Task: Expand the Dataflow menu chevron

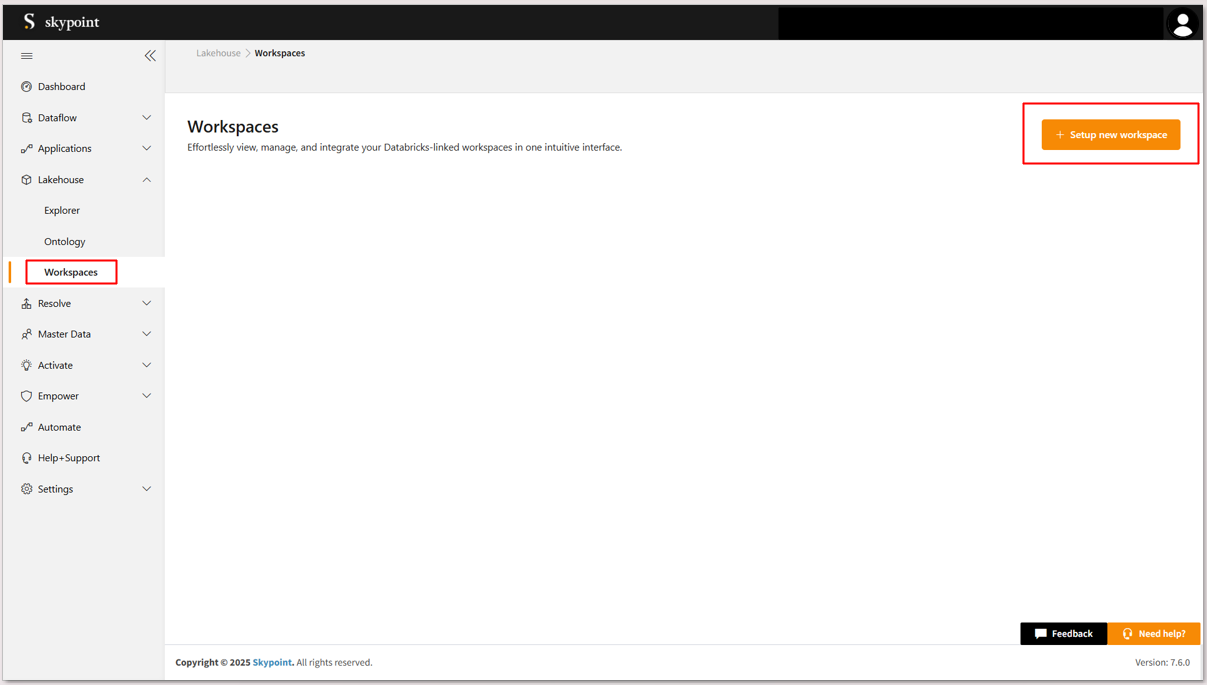Action: [147, 118]
